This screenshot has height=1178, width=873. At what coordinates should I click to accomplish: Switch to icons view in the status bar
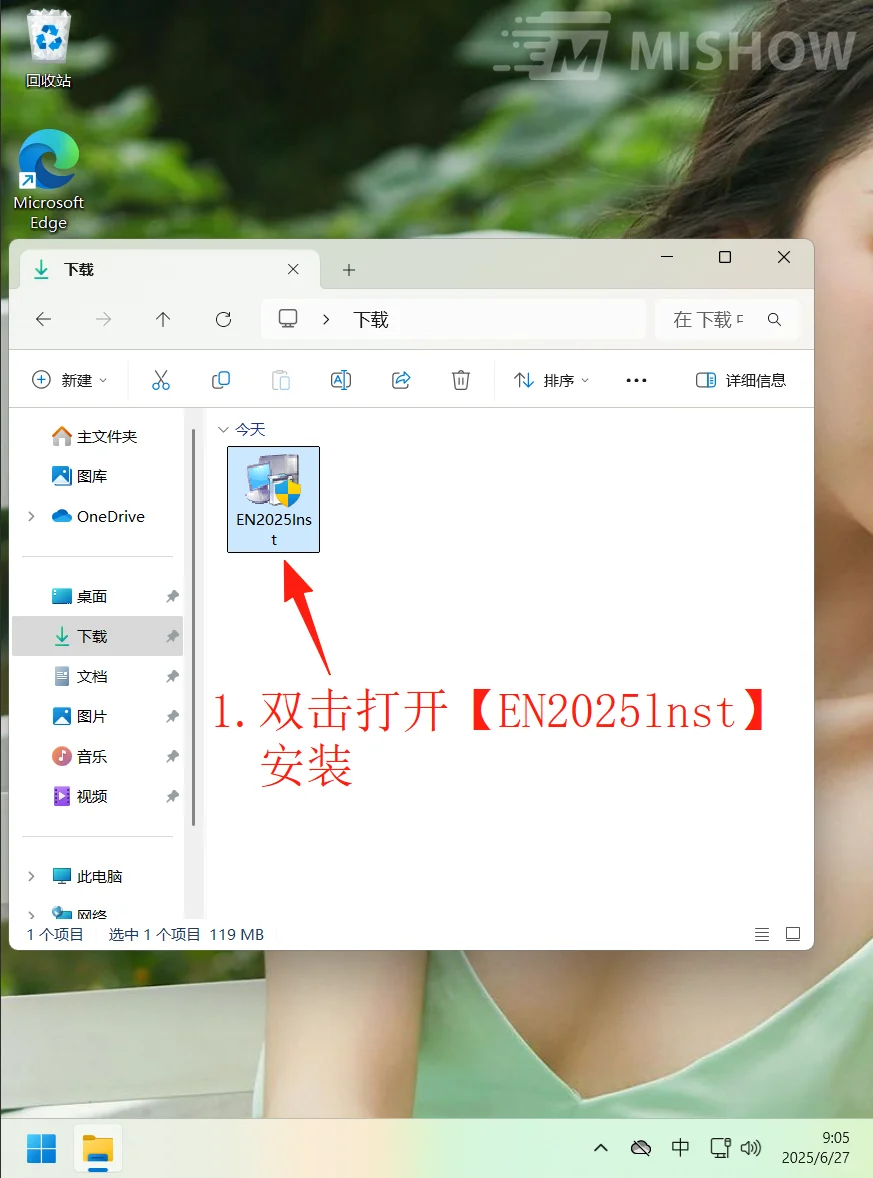point(793,934)
